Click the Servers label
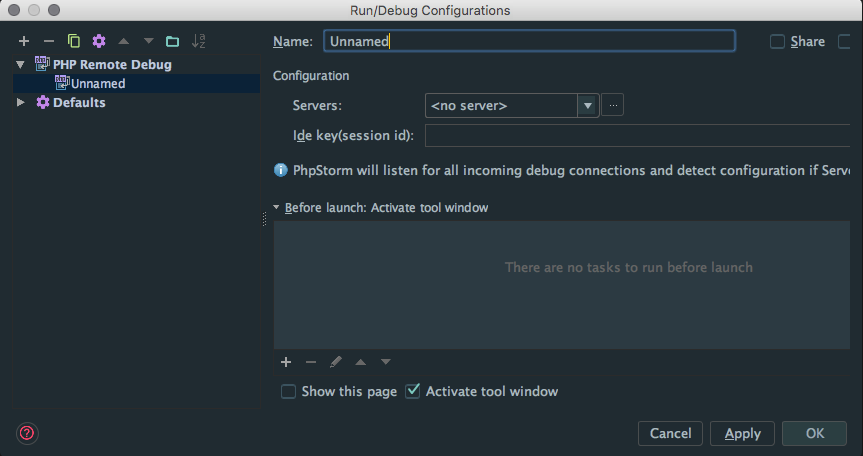The image size is (863, 456). point(317,106)
